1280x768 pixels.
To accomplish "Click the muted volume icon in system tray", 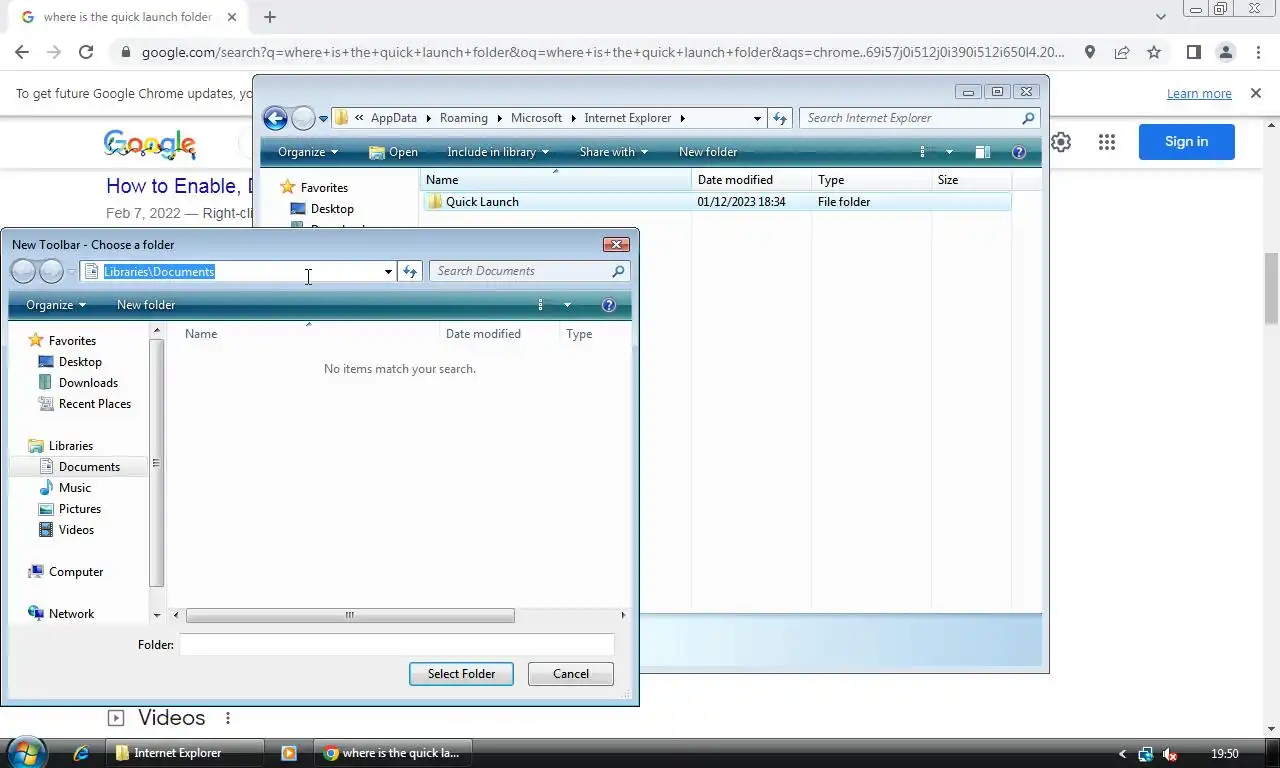I will pyautogui.click(x=1169, y=754).
